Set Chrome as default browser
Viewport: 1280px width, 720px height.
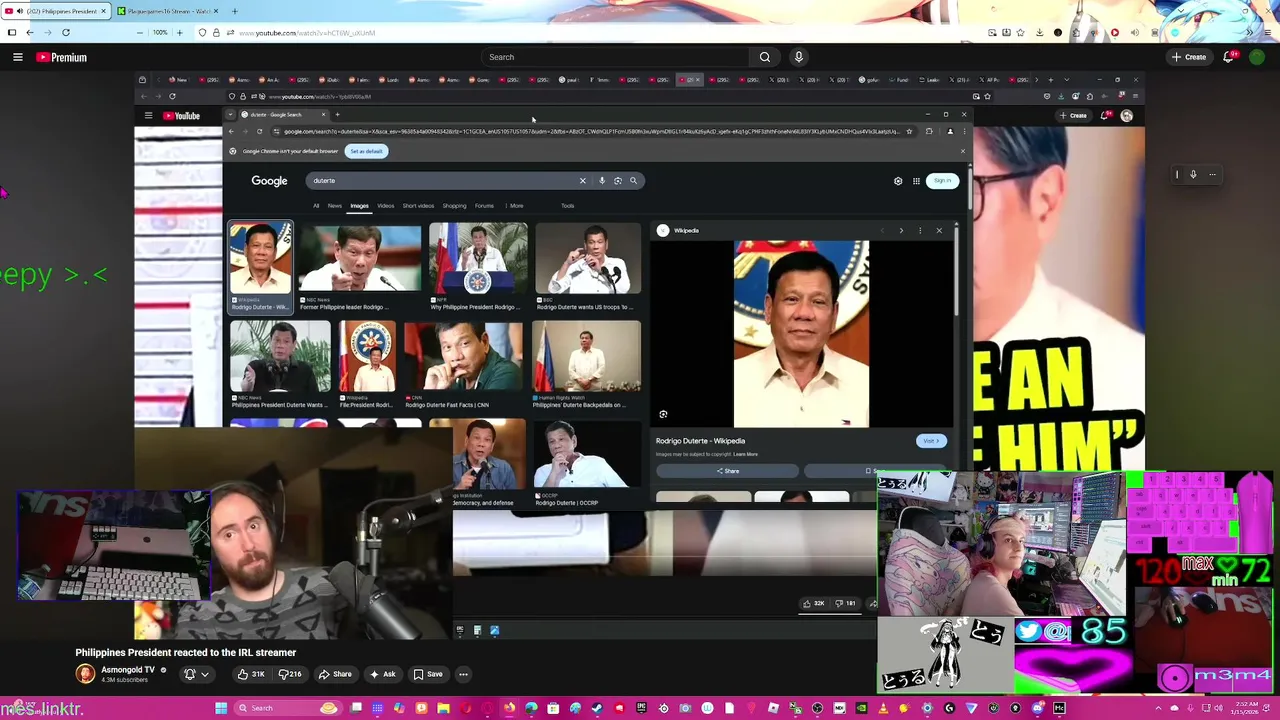[x=366, y=151]
